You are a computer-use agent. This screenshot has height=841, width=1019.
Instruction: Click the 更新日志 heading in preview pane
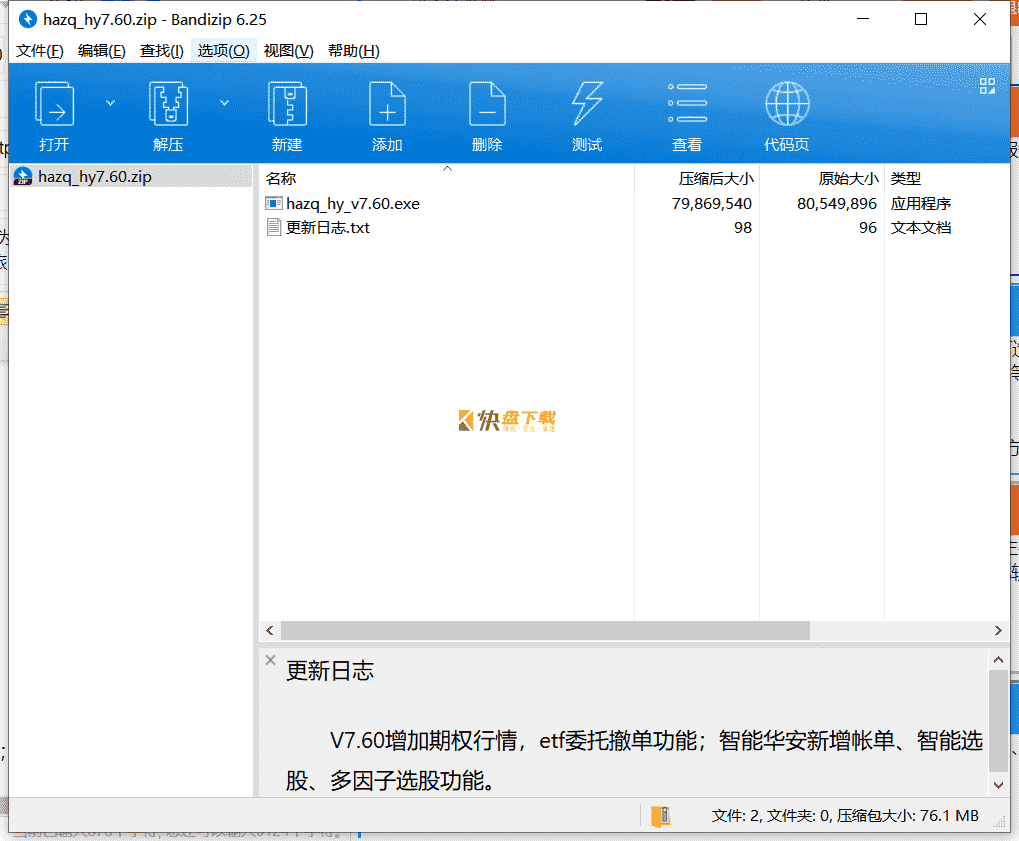pos(330,671)
